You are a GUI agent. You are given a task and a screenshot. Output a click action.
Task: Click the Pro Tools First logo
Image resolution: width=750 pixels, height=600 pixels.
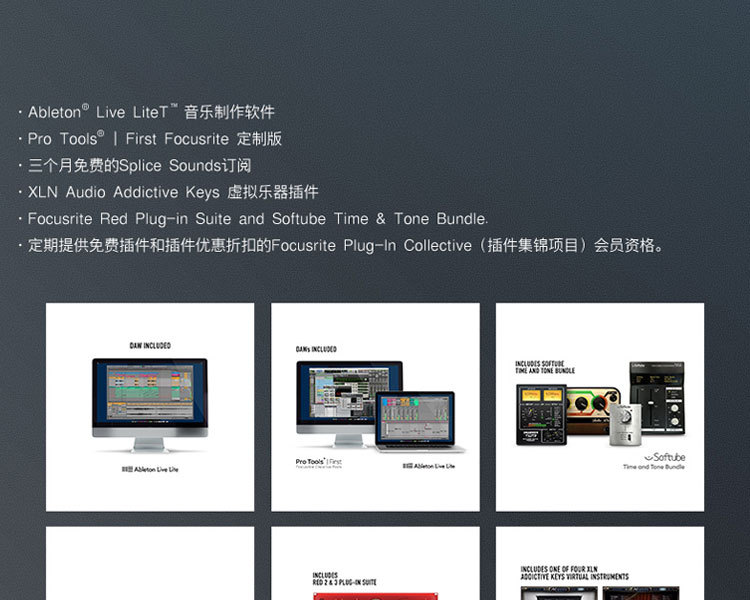coord(319,463)
